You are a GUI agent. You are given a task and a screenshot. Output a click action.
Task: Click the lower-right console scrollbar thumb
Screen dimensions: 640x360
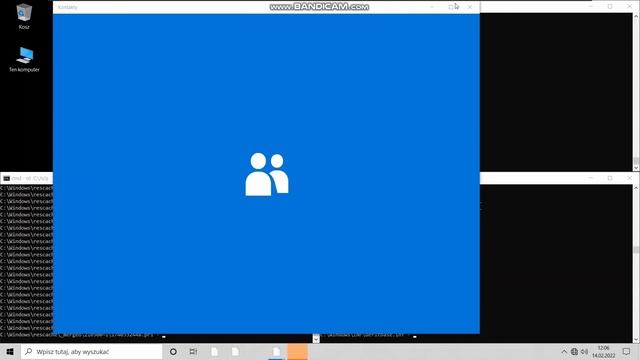tap(636, 250)
